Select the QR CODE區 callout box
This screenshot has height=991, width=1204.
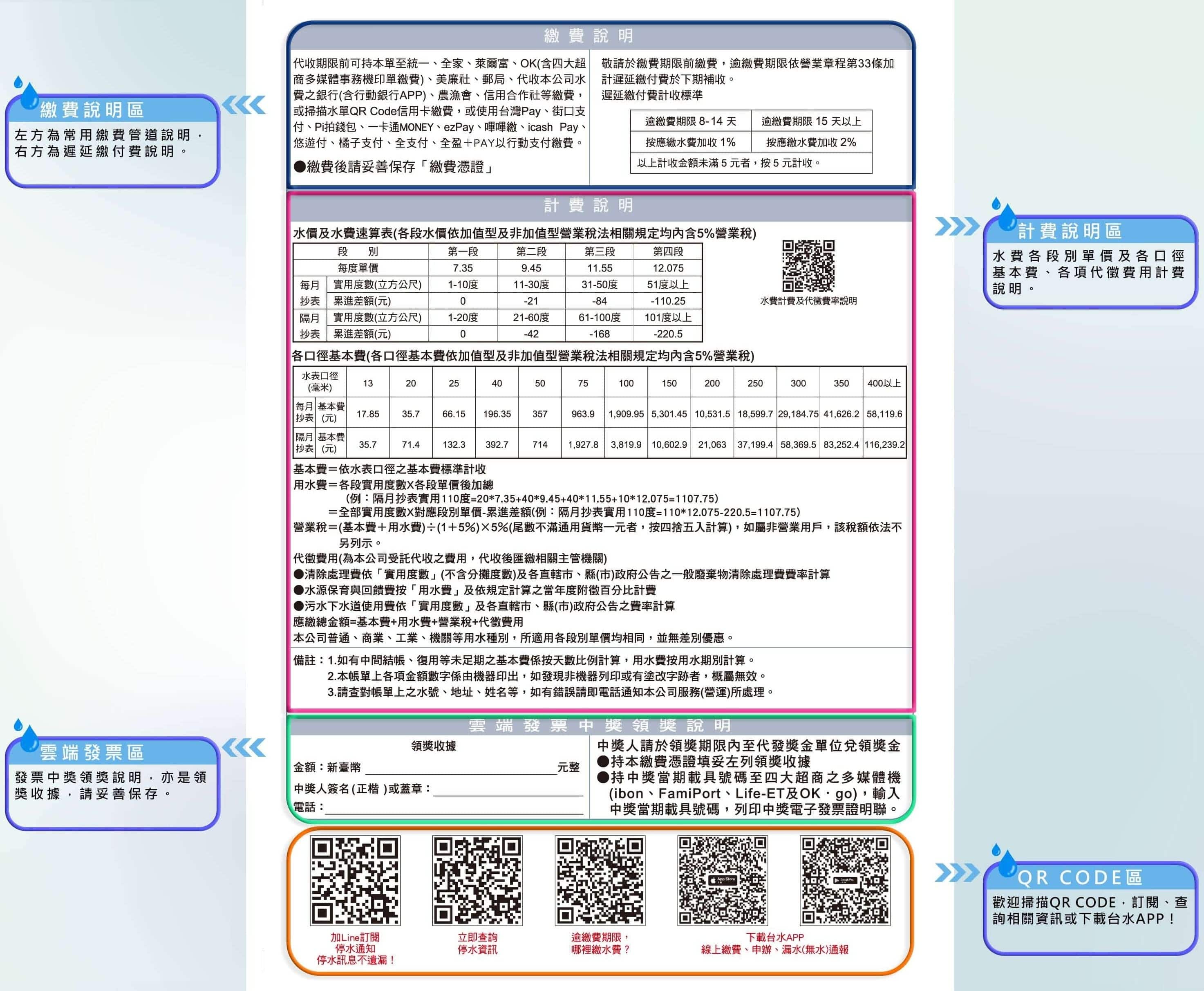point(1090,908)
